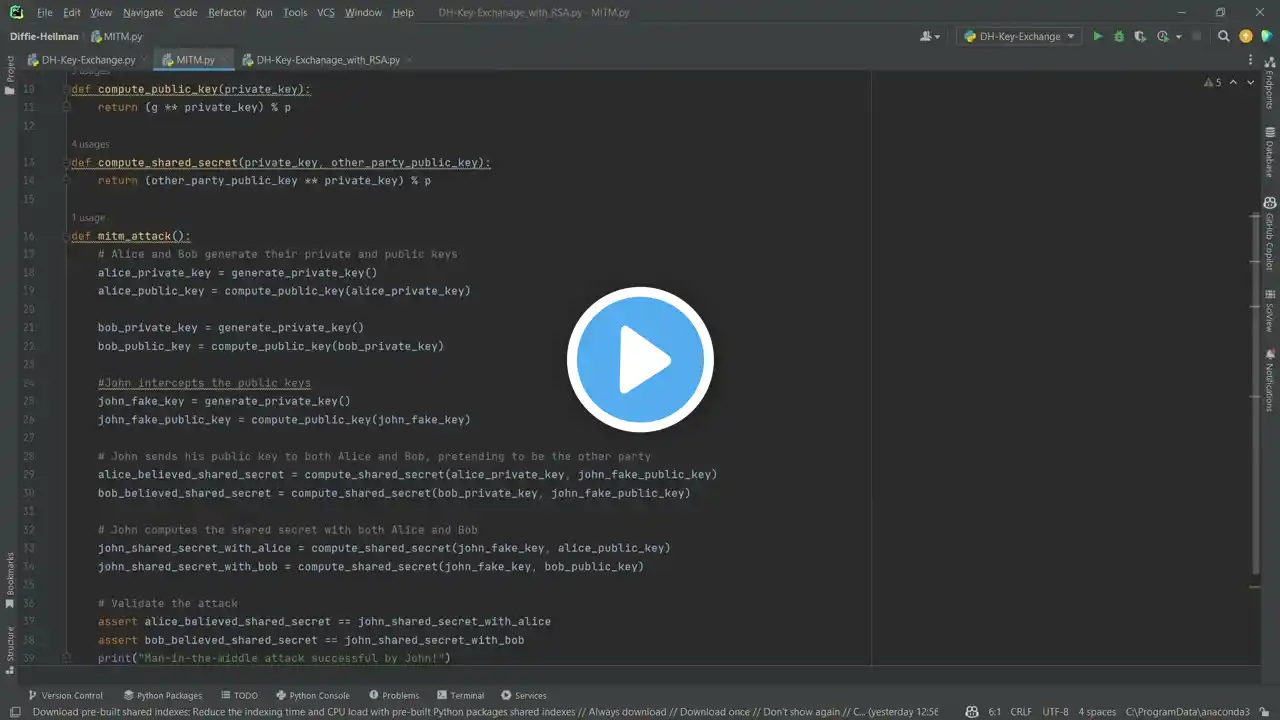The width and height of the screenshot is (1280, 720).
Task: Open the Version Control tool window
Action: point(65,695)
